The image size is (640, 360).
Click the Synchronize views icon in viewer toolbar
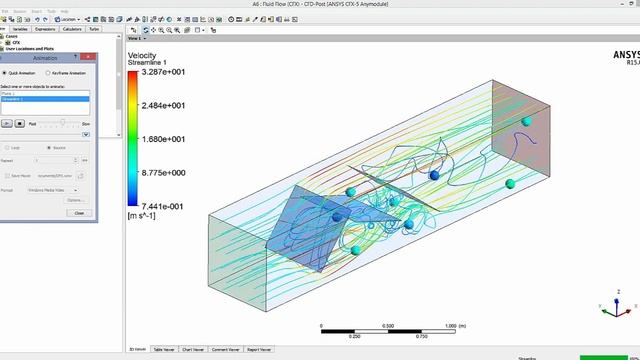click(x=213, y=30)
